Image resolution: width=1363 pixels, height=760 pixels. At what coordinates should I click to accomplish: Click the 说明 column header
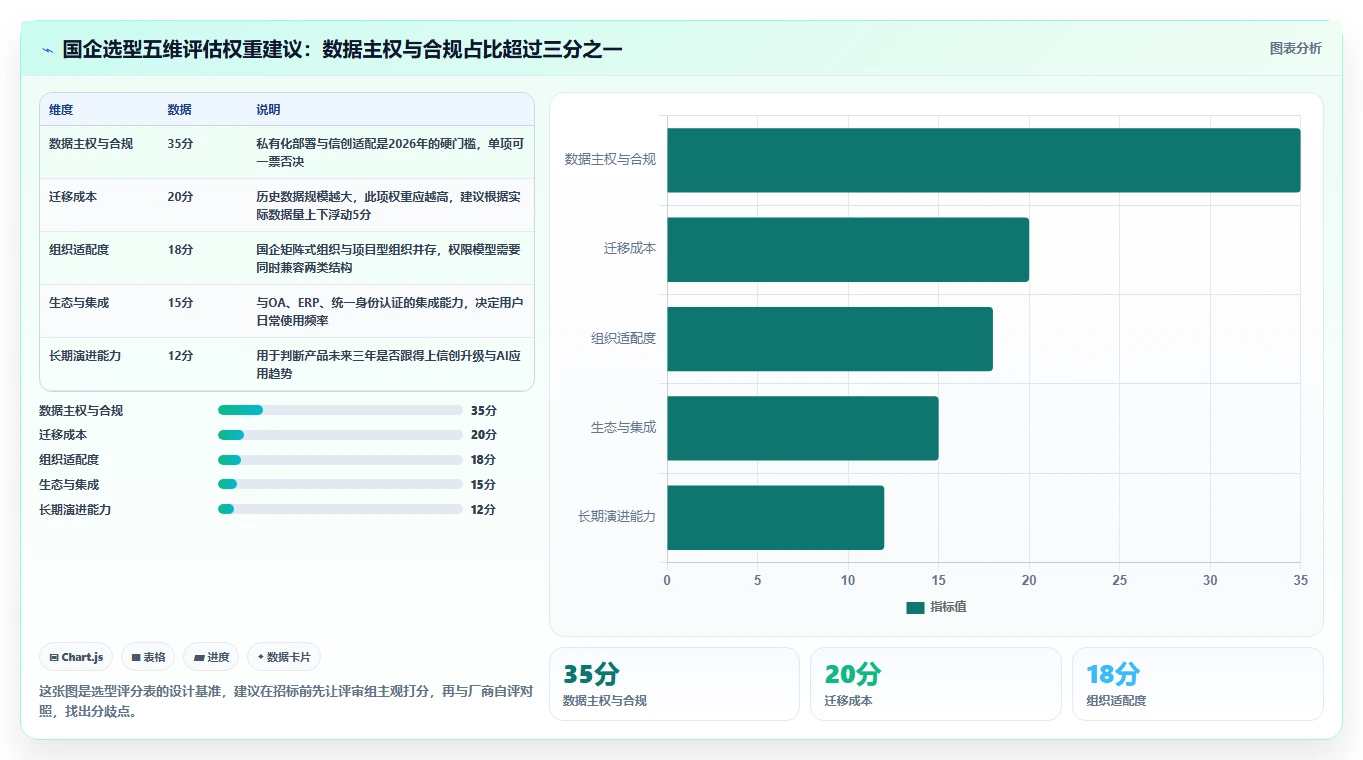point(268,110)
